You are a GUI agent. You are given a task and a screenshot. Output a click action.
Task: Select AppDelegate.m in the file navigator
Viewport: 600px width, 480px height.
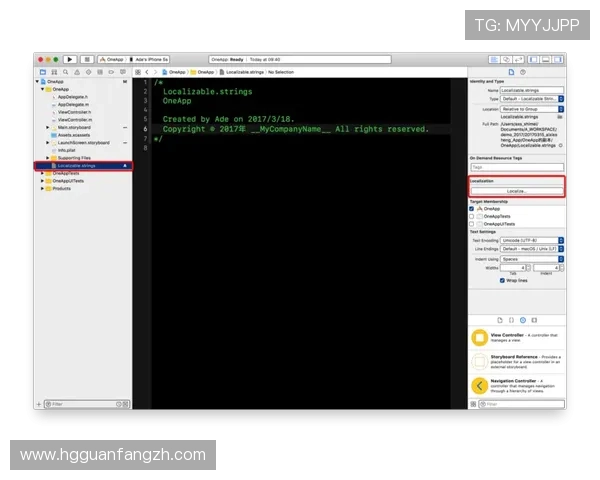pyautogui.click(x=72, y=104)
